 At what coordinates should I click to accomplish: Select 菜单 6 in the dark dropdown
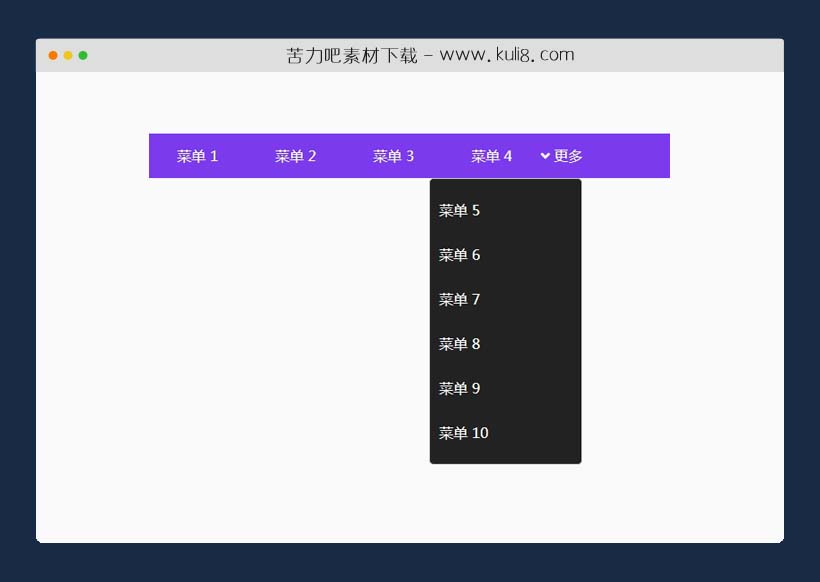[x=459, y=255]
